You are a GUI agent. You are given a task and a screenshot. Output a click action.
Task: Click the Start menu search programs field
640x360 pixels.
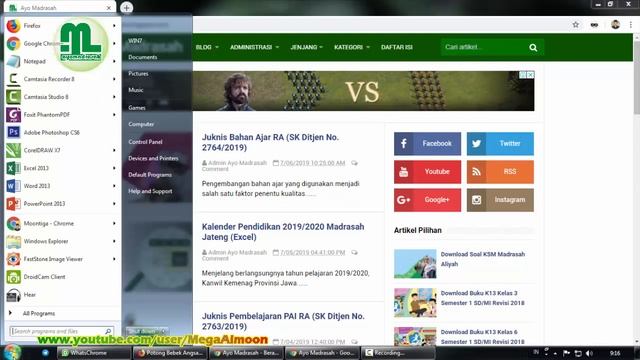[61, 331]
